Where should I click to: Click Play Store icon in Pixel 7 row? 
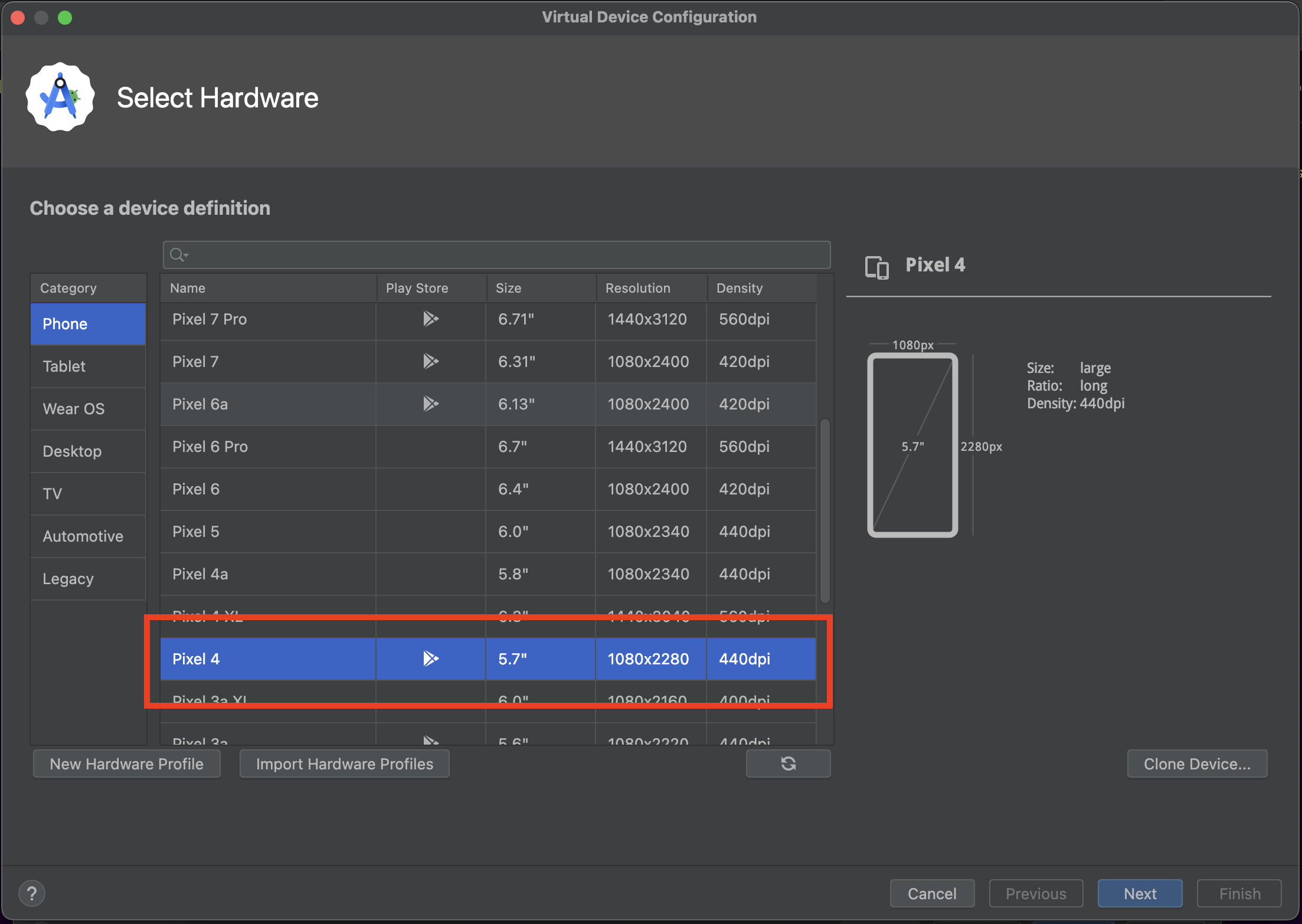point(430,362)
